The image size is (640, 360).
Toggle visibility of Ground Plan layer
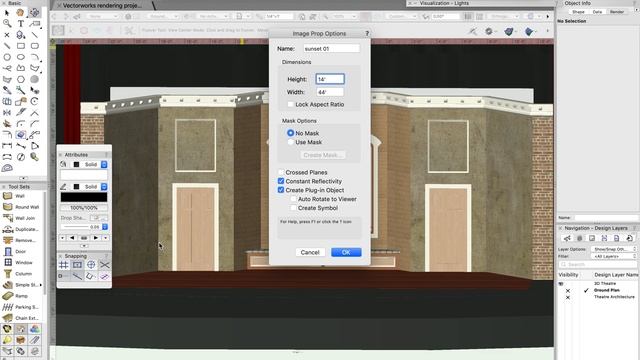pos(567,290)
